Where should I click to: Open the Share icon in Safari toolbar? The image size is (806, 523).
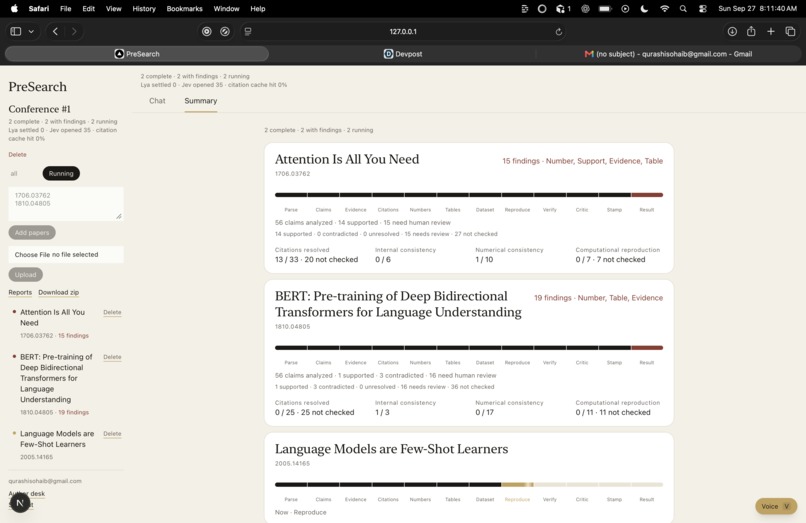pyautogui.click(x=751, y=31)
